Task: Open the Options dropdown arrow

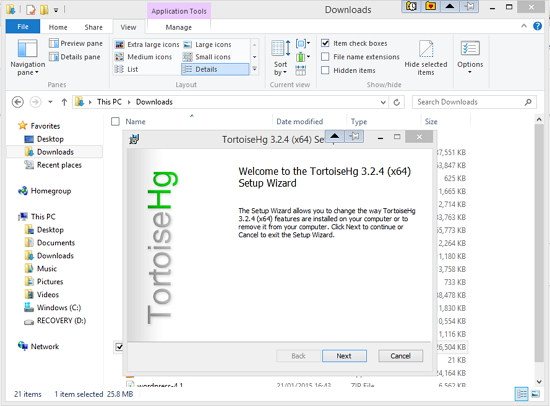Action: 470,72
